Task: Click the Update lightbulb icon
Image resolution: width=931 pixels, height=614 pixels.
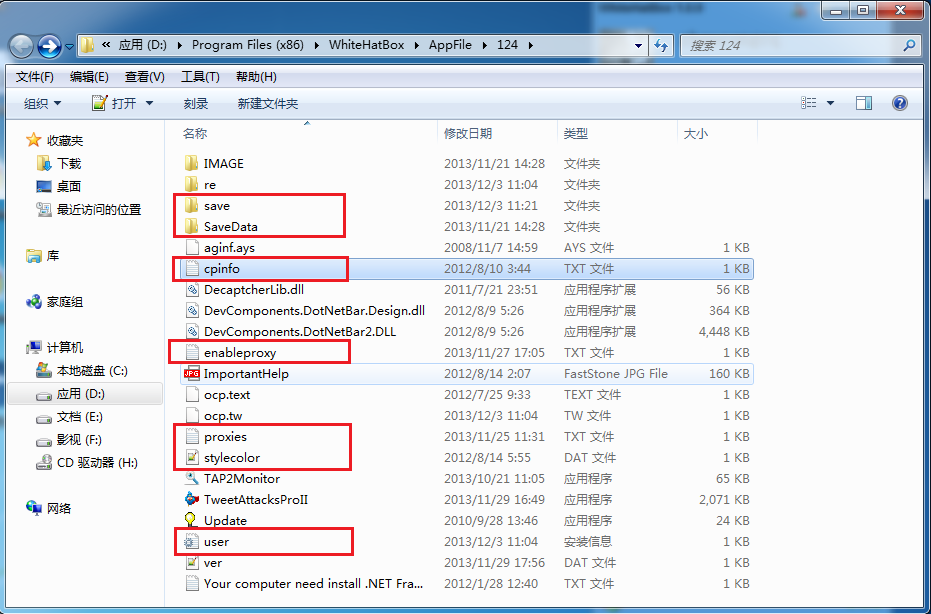Action: [x=192, y=520]
